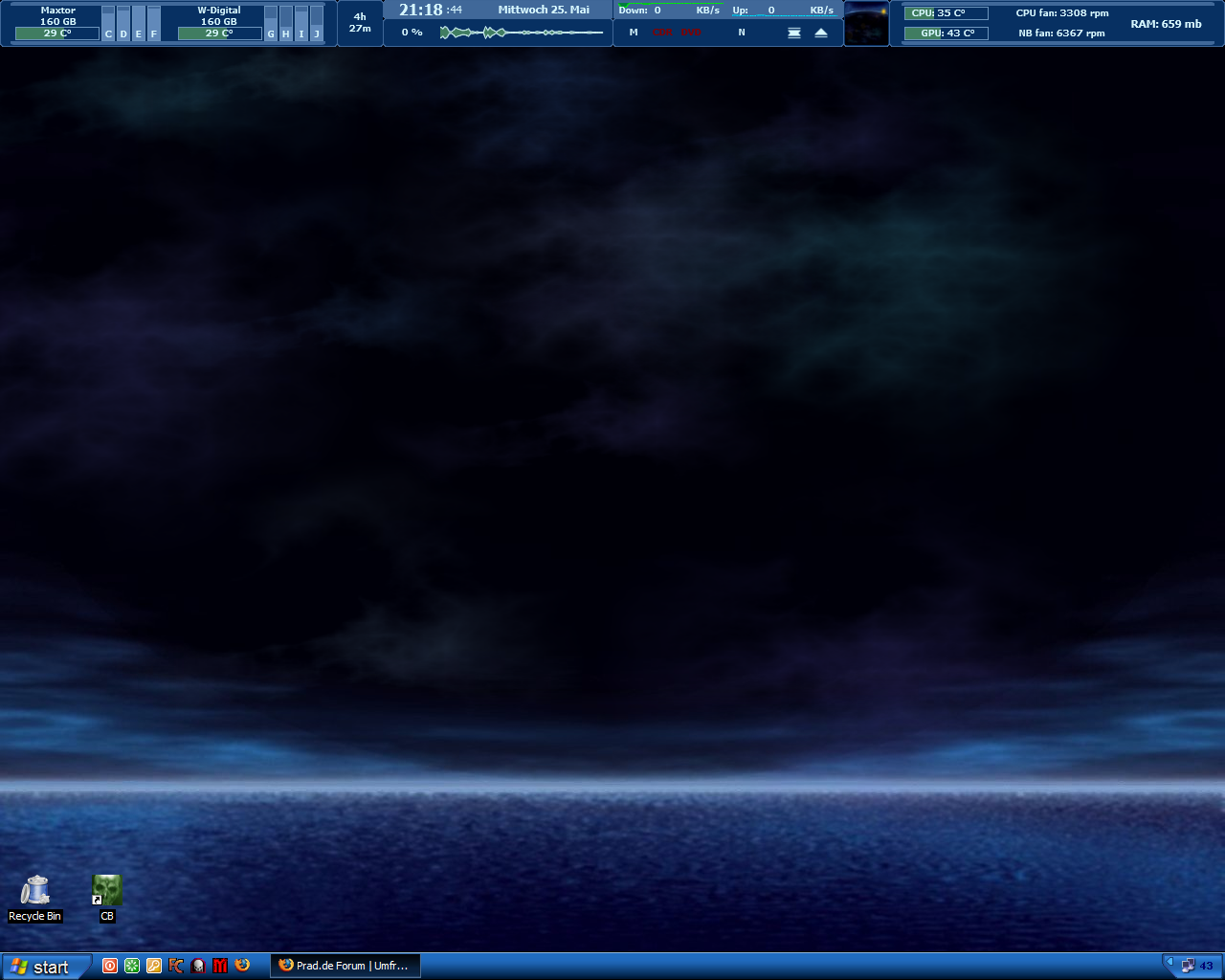This screenshot has width=1225, height=980.
Task: Click the M label in the drive panel
Action: 634,33
